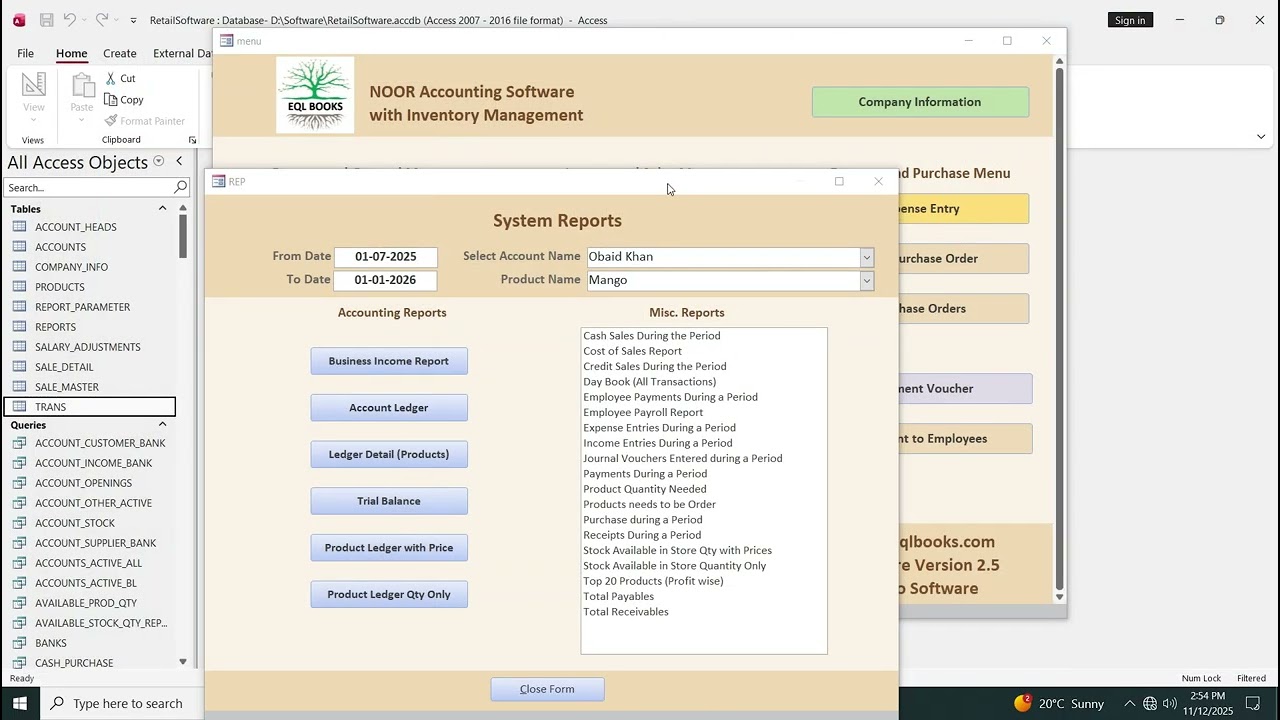
Task: Select Cost of Sales Report entry
Action: click(633, 351)
